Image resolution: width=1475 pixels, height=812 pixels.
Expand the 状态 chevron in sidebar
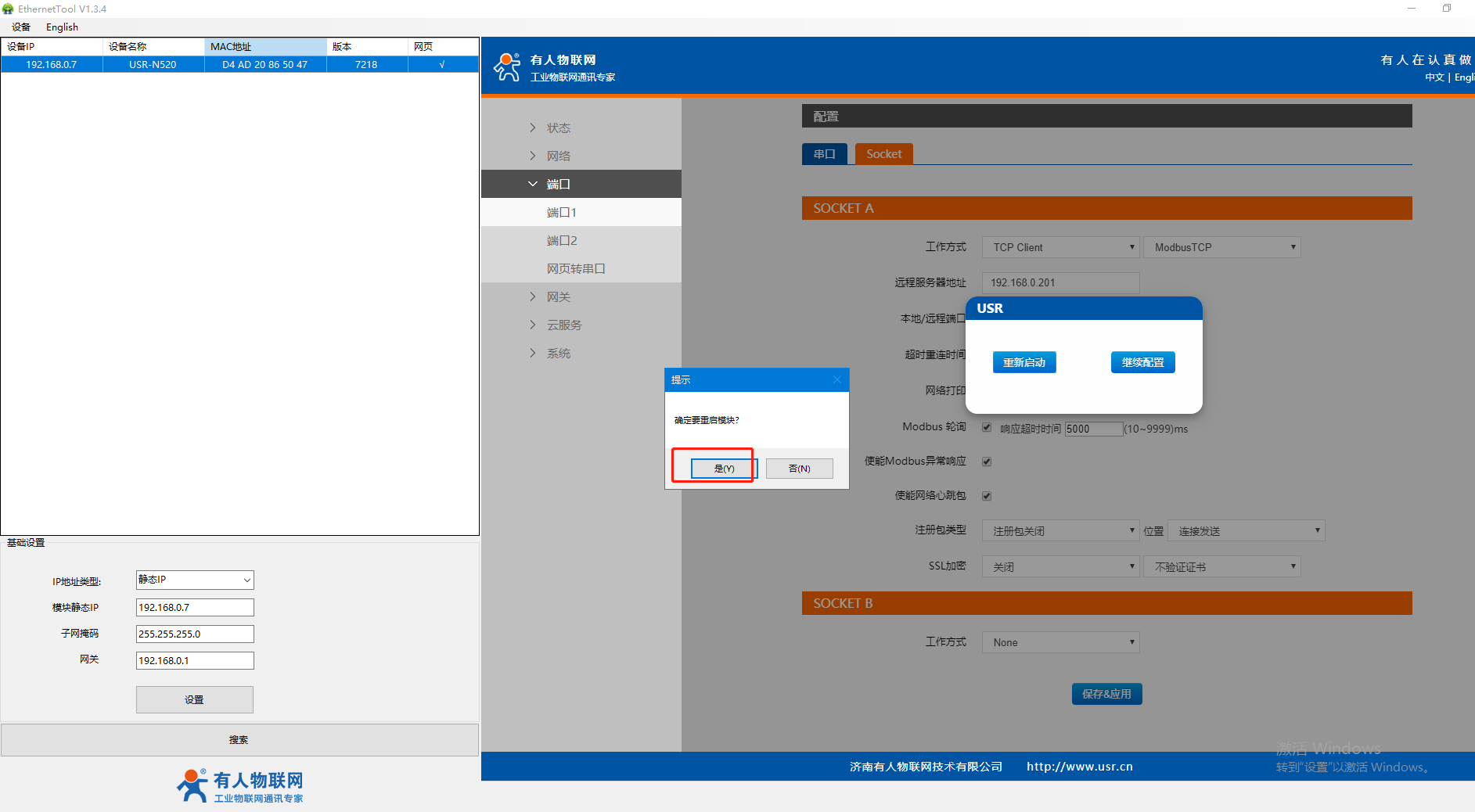pos(533,128)
